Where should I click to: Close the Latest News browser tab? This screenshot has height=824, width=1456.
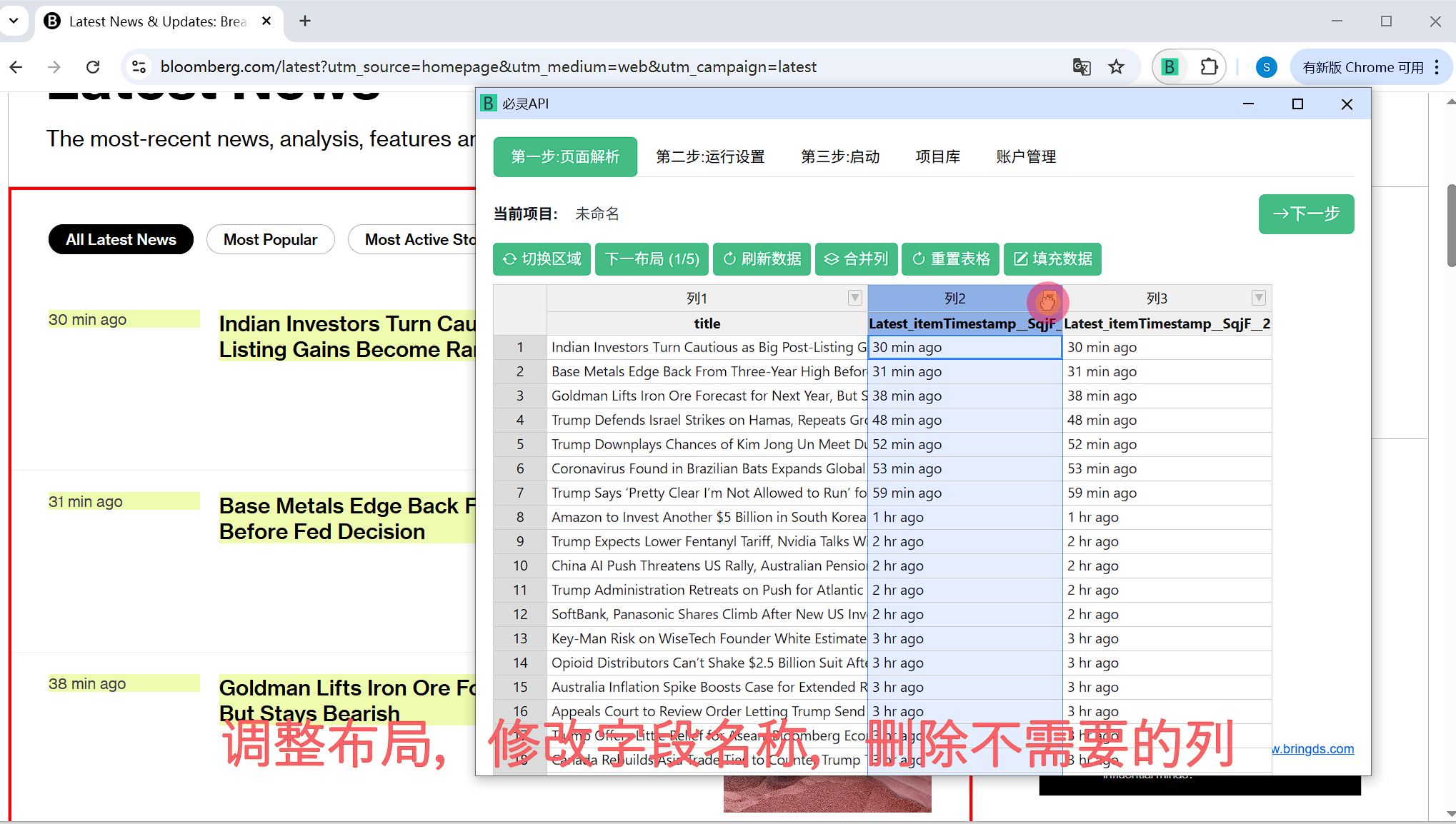pyautogui.click(x=266, y=21)
